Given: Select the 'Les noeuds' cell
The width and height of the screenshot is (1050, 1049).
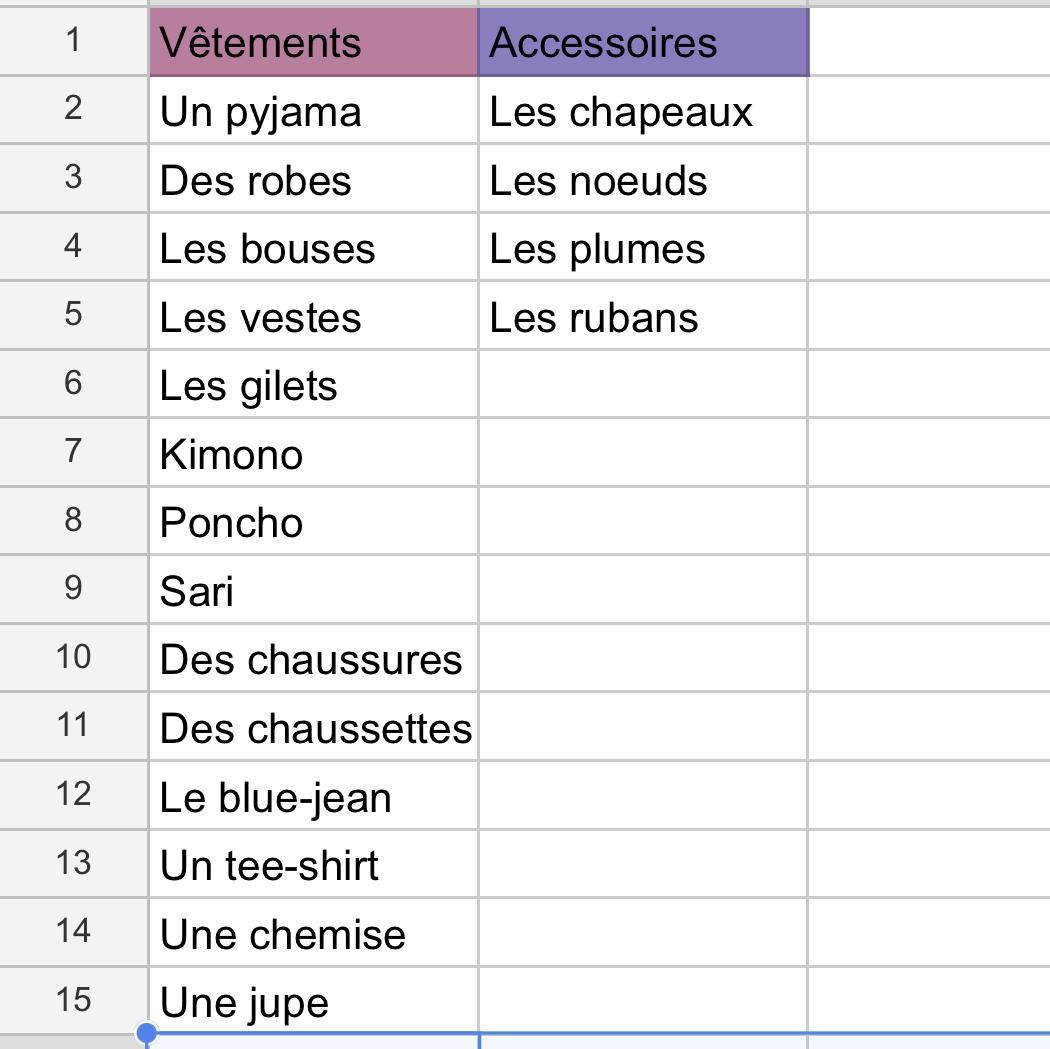Looking at the screenshot, I should (x=644, y=179).
